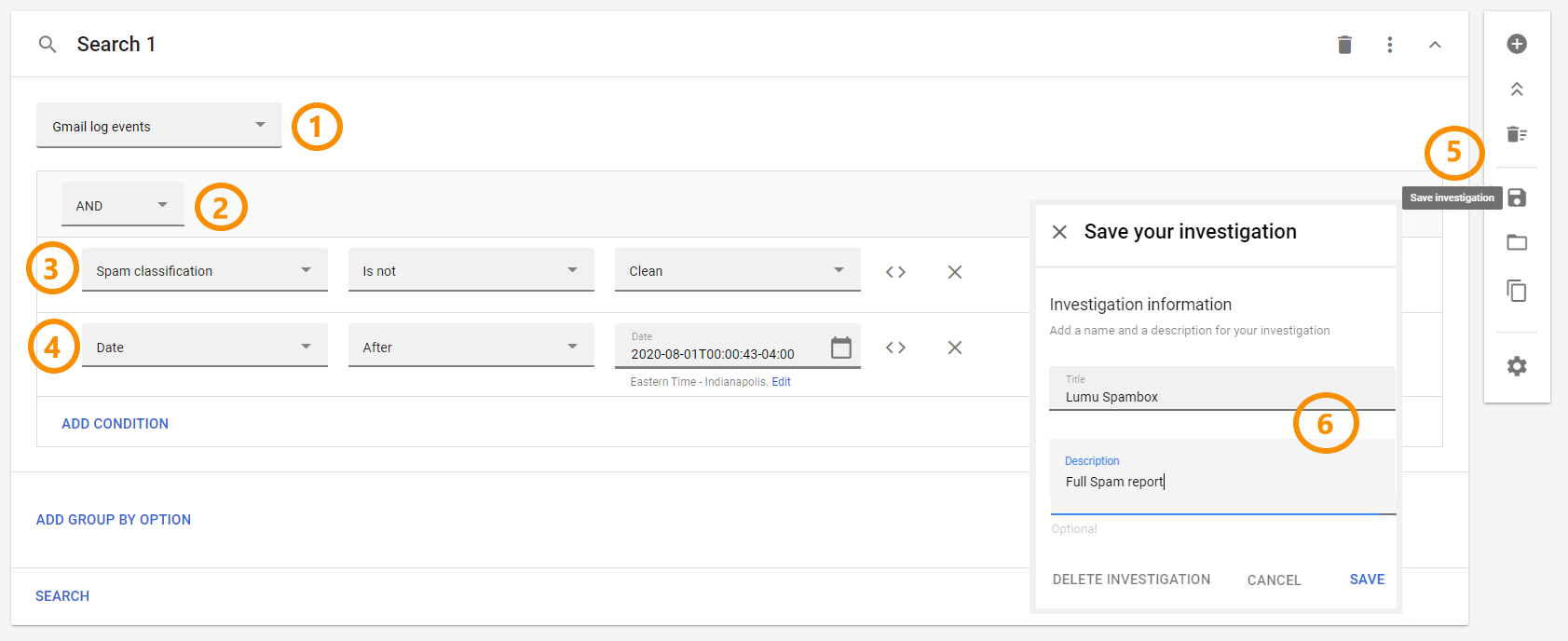Remove the Spam classification condition row

[954, 272]
